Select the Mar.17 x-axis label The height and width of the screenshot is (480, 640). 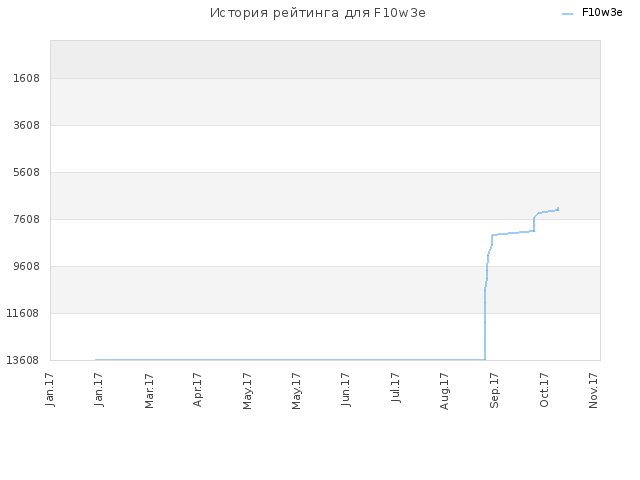pos(149,391)
